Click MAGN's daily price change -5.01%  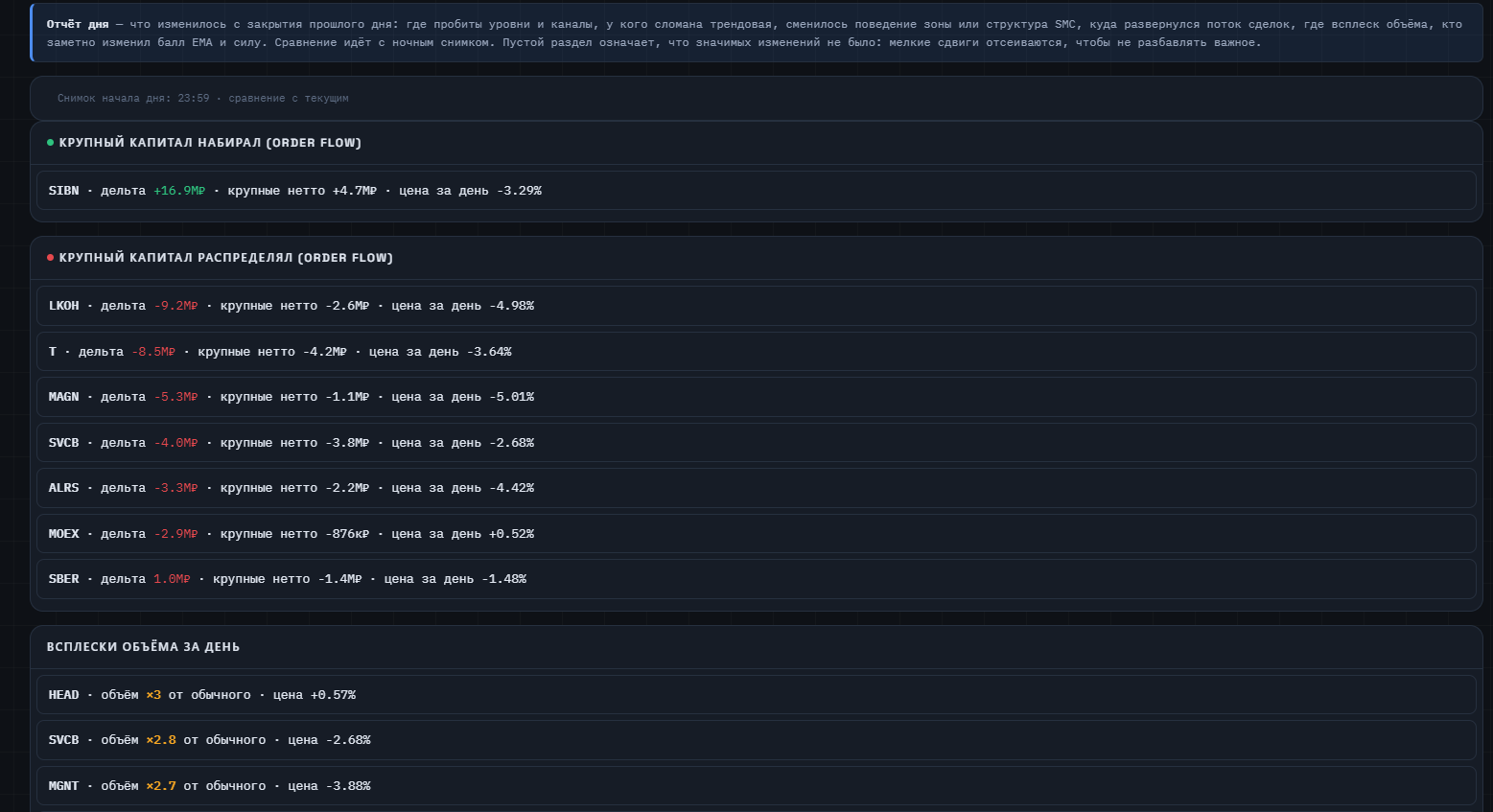pyautogui.click(x=512, y=397)
